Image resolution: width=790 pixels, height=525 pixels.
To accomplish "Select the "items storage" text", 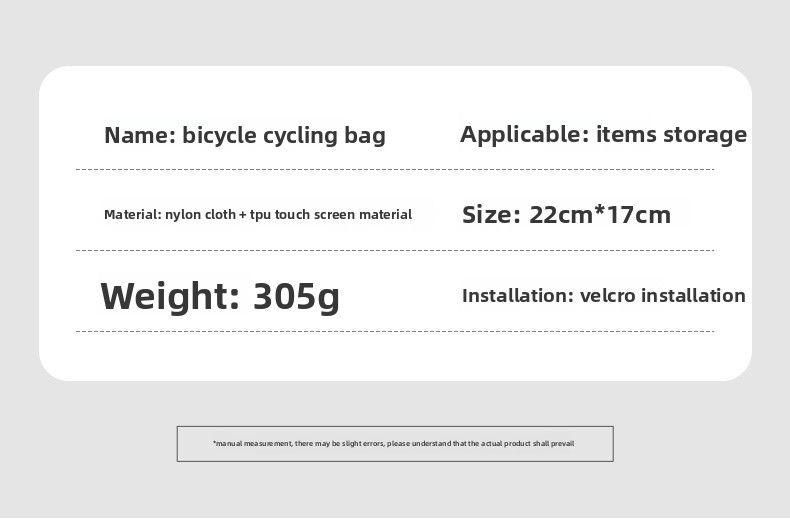I will [671, 134].
